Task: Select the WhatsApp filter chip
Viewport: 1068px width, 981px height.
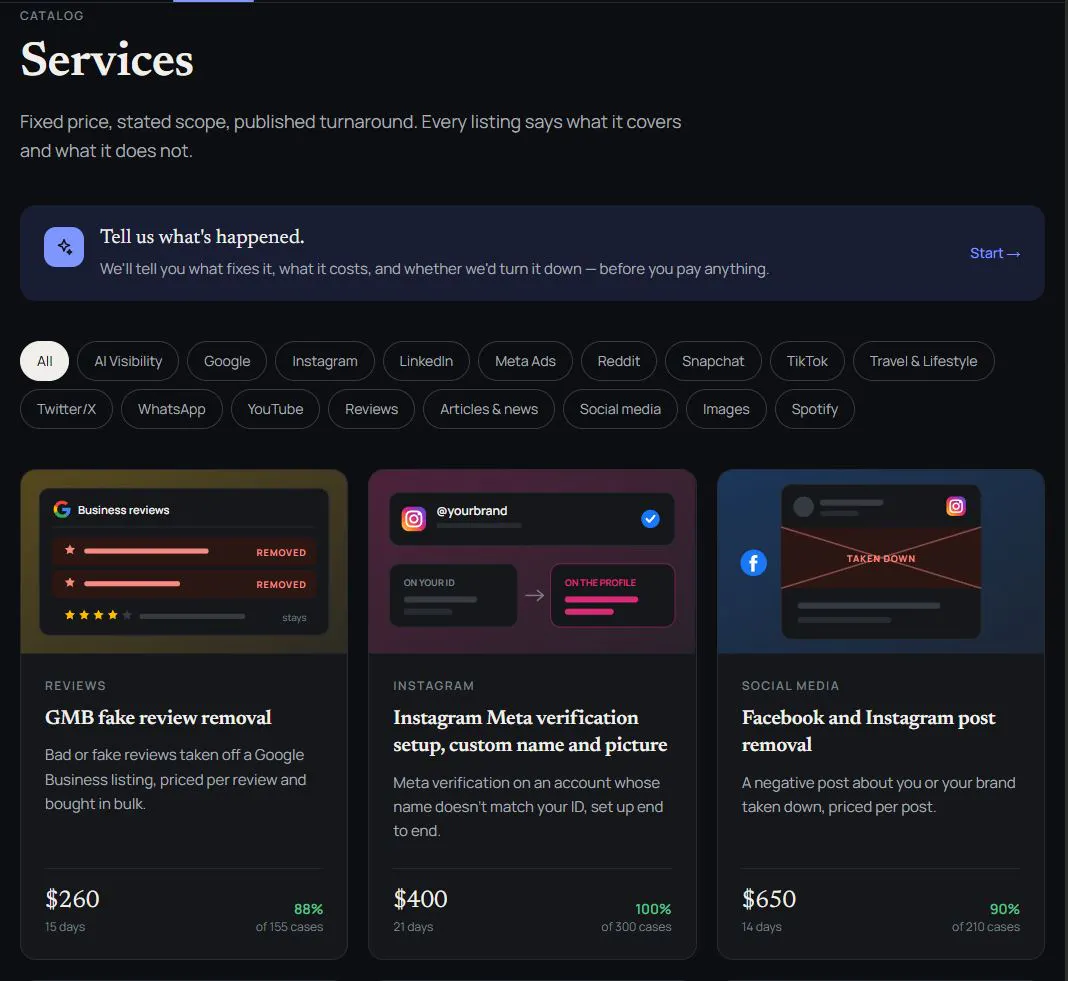Action: [x=172, y=409]
